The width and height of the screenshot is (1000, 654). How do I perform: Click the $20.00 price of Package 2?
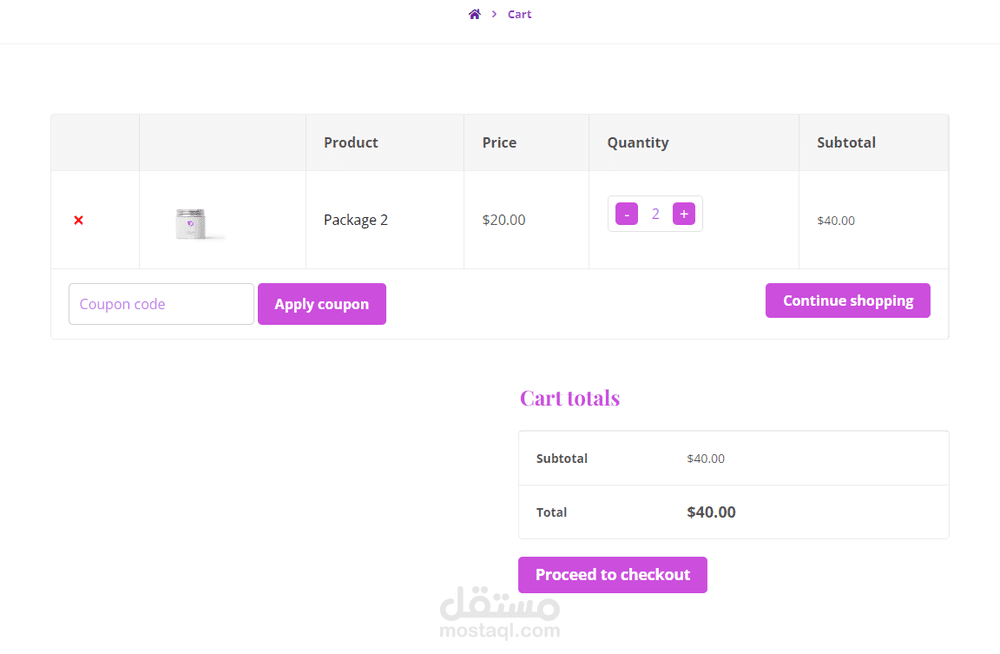point(504,219)
